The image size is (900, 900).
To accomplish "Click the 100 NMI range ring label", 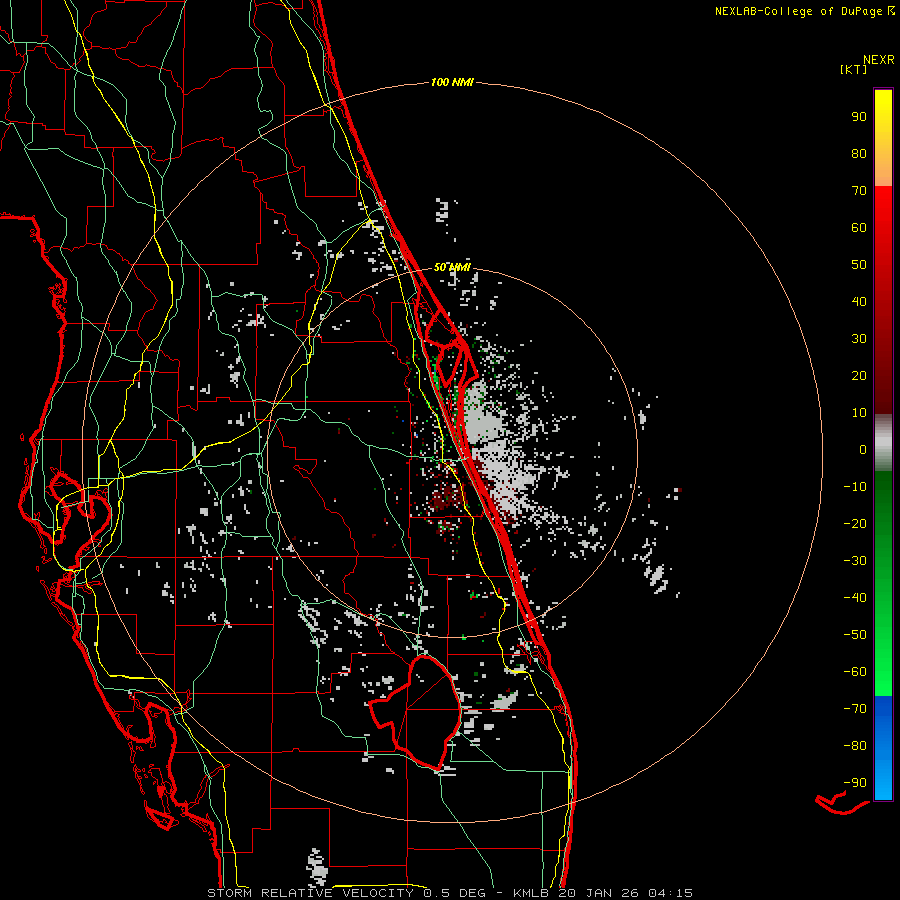I will click(x=452, y=83).
